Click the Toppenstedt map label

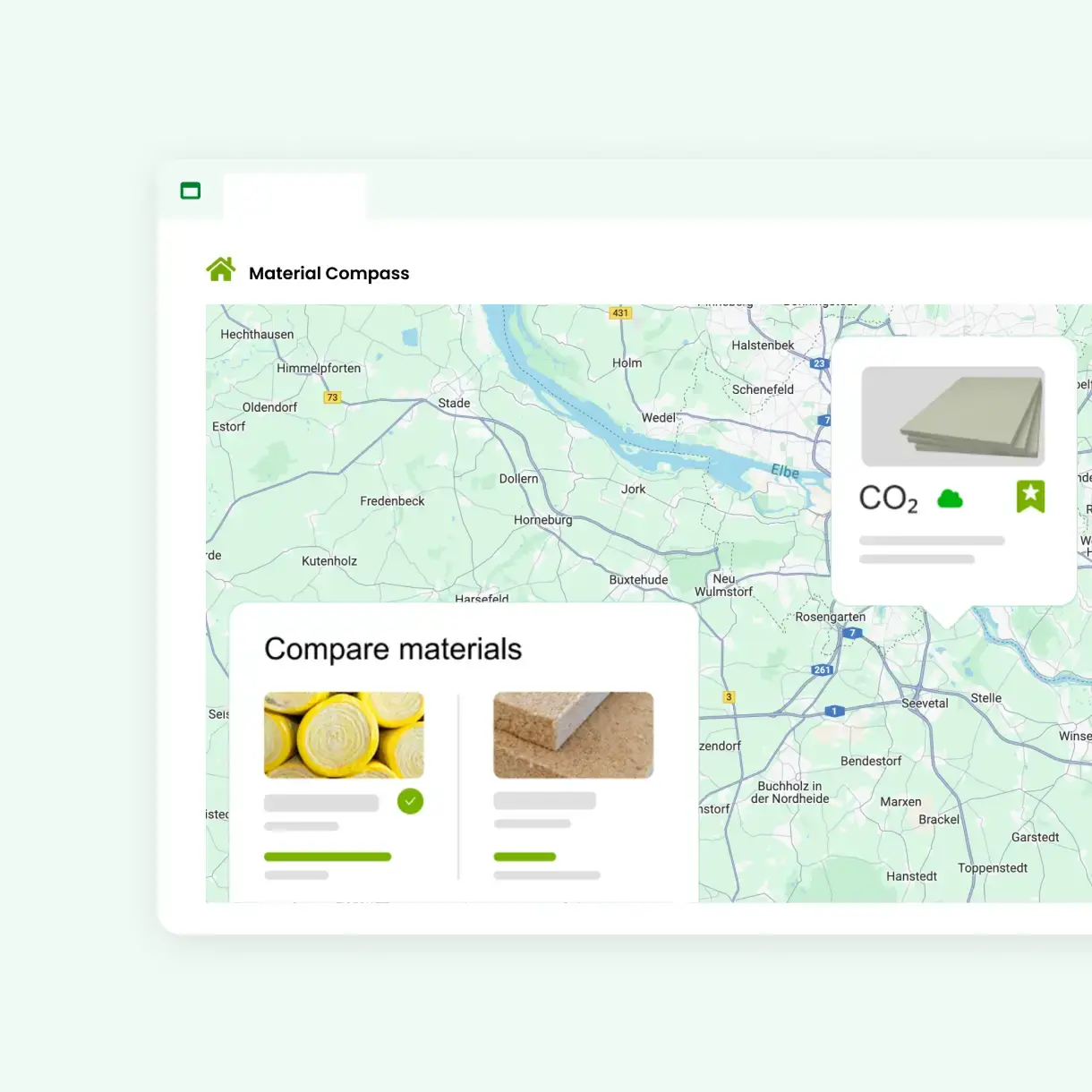[x=992, y=867]
